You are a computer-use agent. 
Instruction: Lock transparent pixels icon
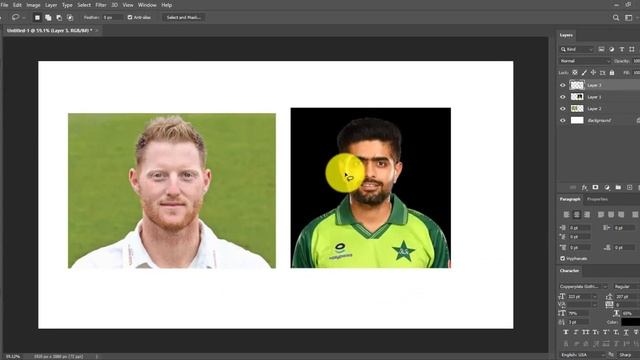(575, 73)
